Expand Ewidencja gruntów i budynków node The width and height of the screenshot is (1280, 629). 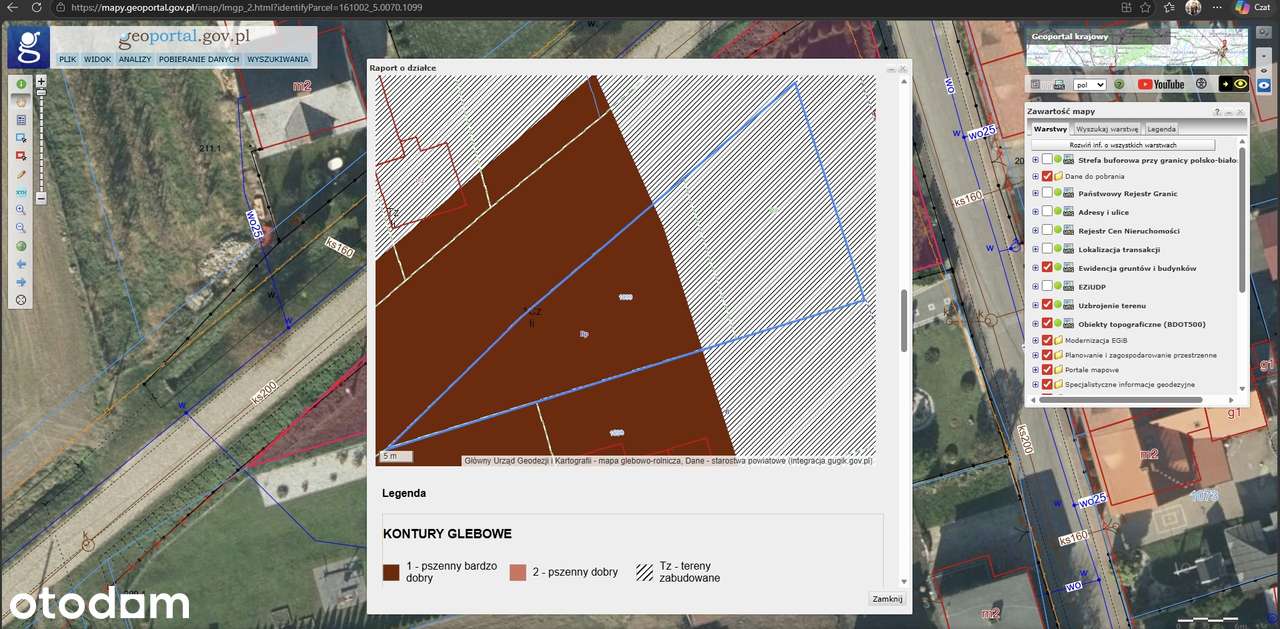click(x=1035, y=268)
